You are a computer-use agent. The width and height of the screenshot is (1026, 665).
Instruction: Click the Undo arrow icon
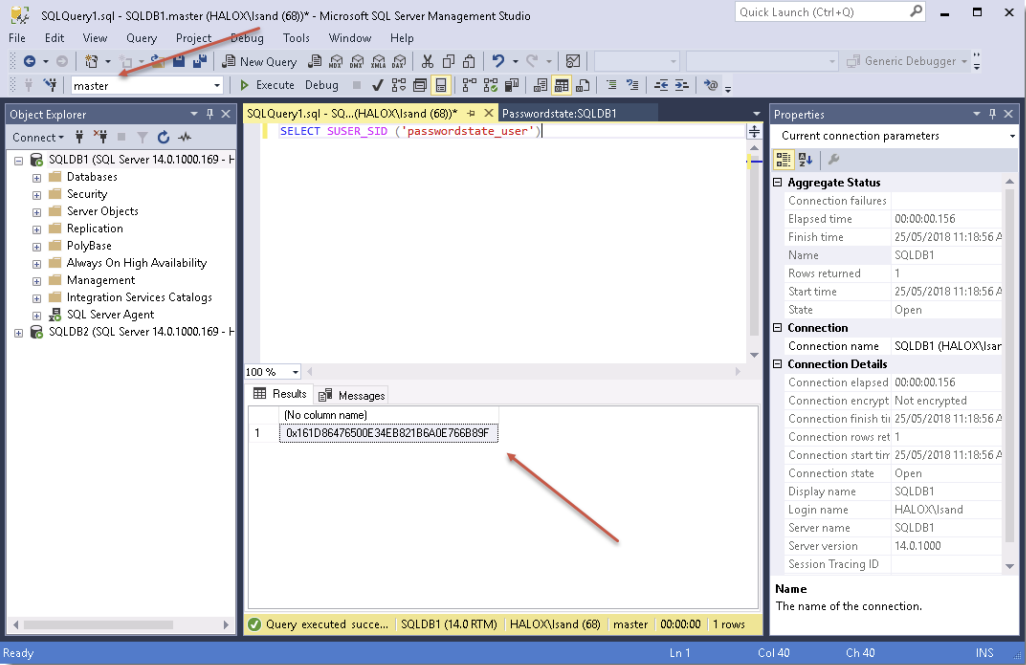tap(499, 61)
